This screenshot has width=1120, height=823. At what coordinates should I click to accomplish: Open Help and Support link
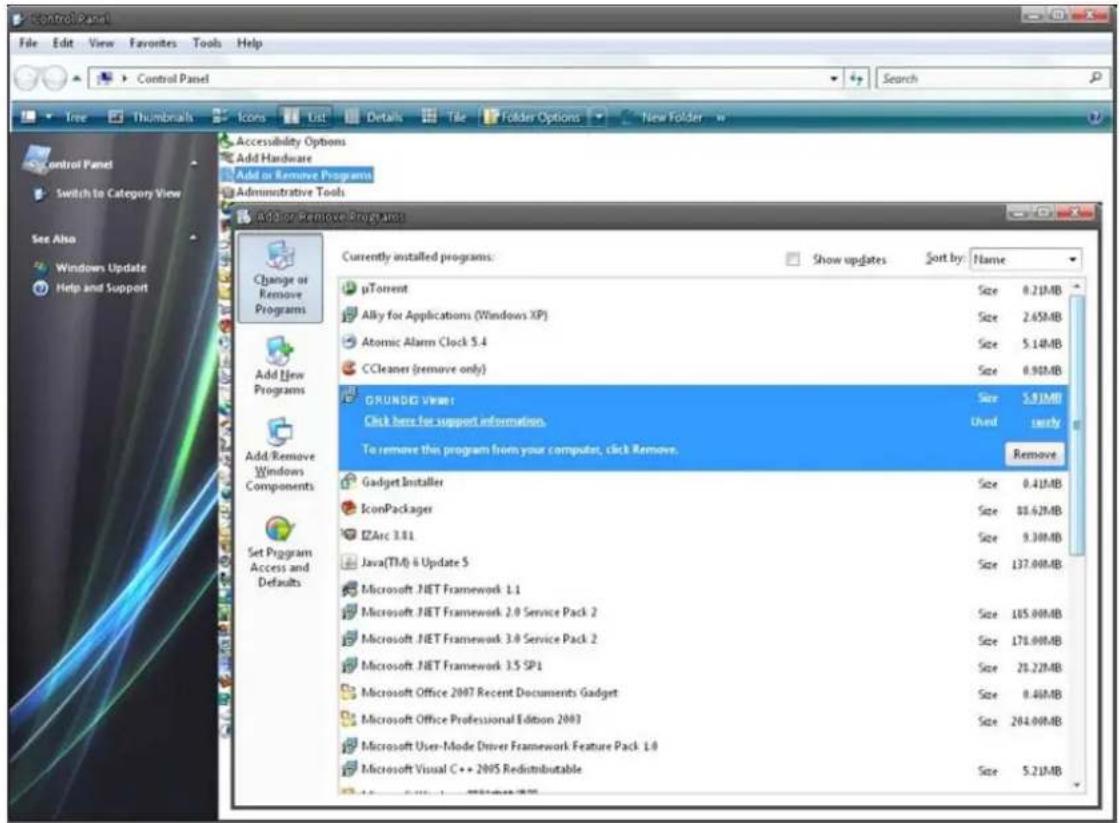pyautogui.click(x=101, y=288)
